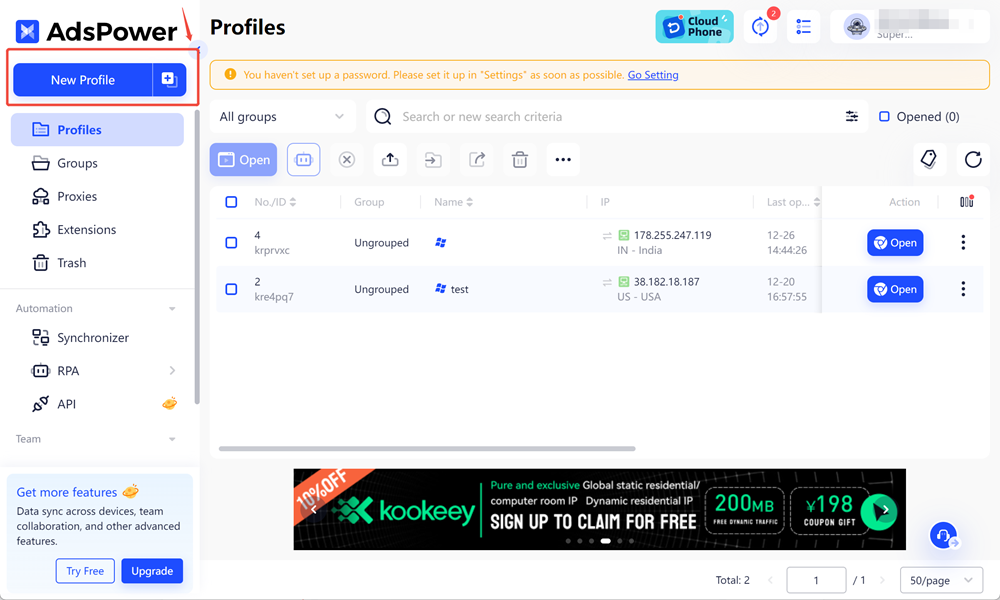The height and width of the screenshot is (600, 1000).
Task: Follow the Go Setting link
Action: pyautogui.click(x=653, y=75)
